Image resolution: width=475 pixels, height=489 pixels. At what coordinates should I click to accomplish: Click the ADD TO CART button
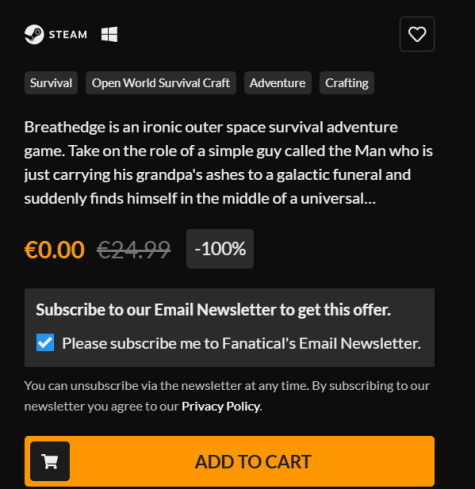click(229, 461)
